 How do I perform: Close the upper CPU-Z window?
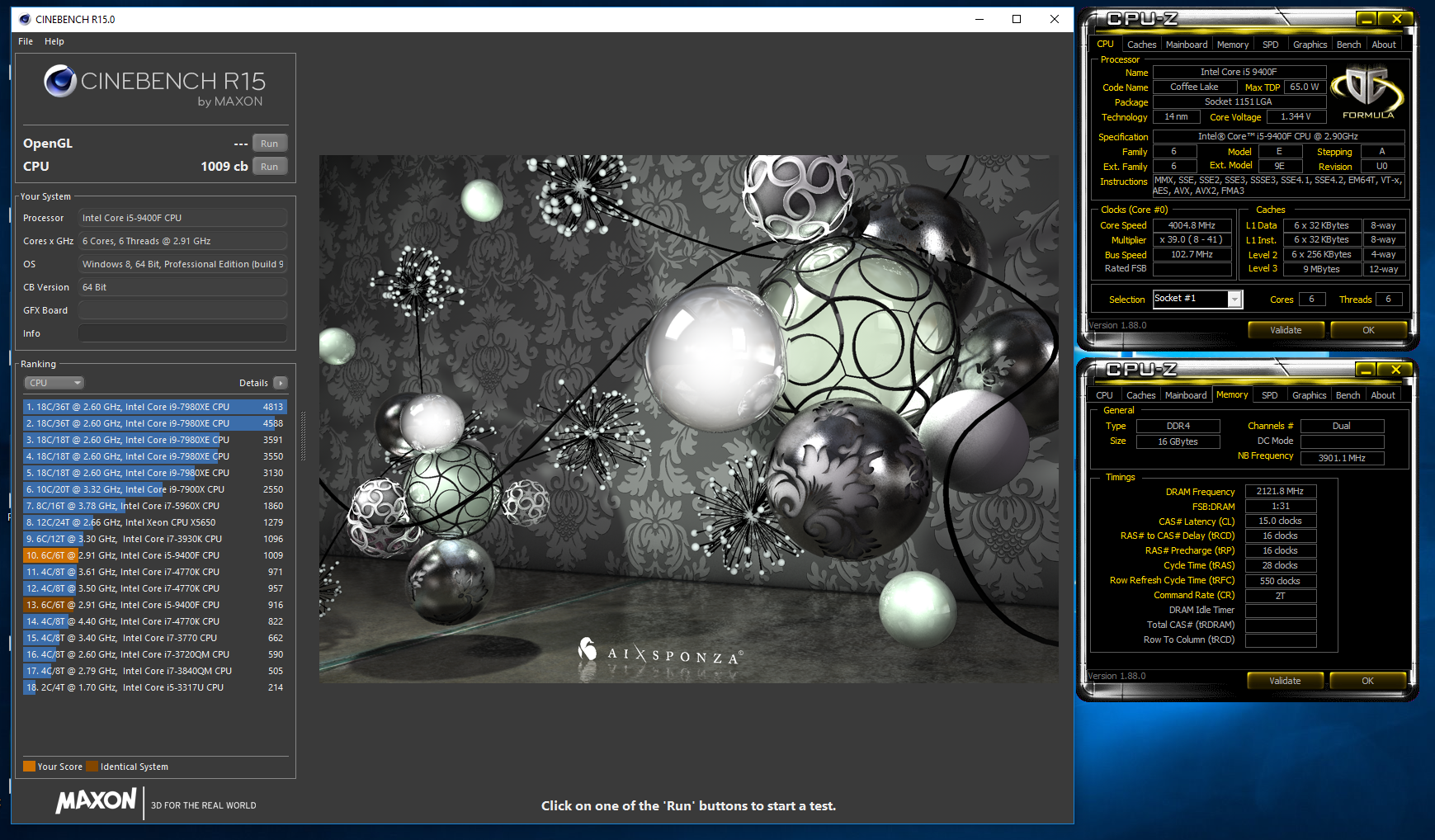tap(1396, 19)
